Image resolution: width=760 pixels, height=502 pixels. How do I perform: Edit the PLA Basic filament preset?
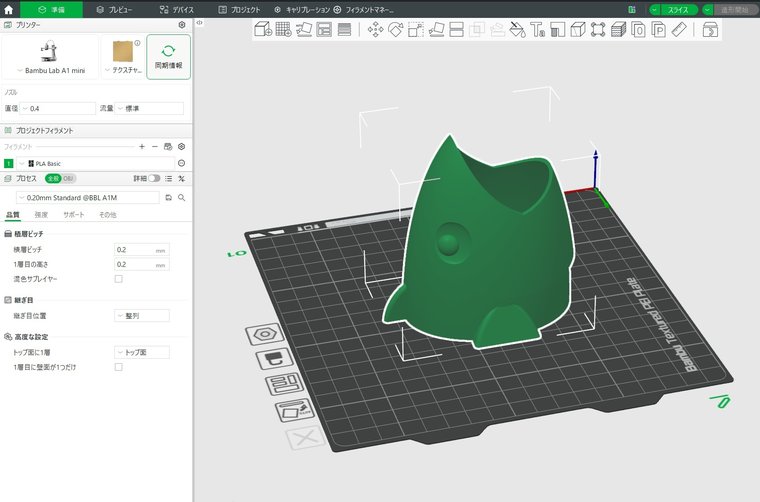tap(182, 163)
